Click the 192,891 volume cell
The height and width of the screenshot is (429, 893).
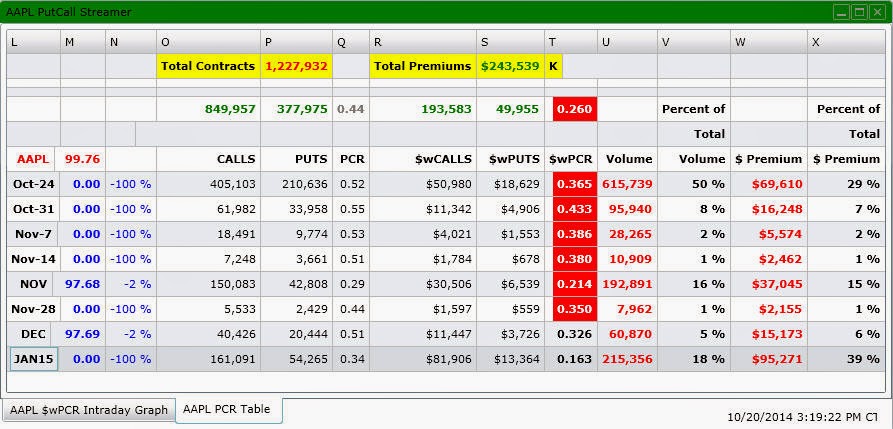click(x=627, y=284)
